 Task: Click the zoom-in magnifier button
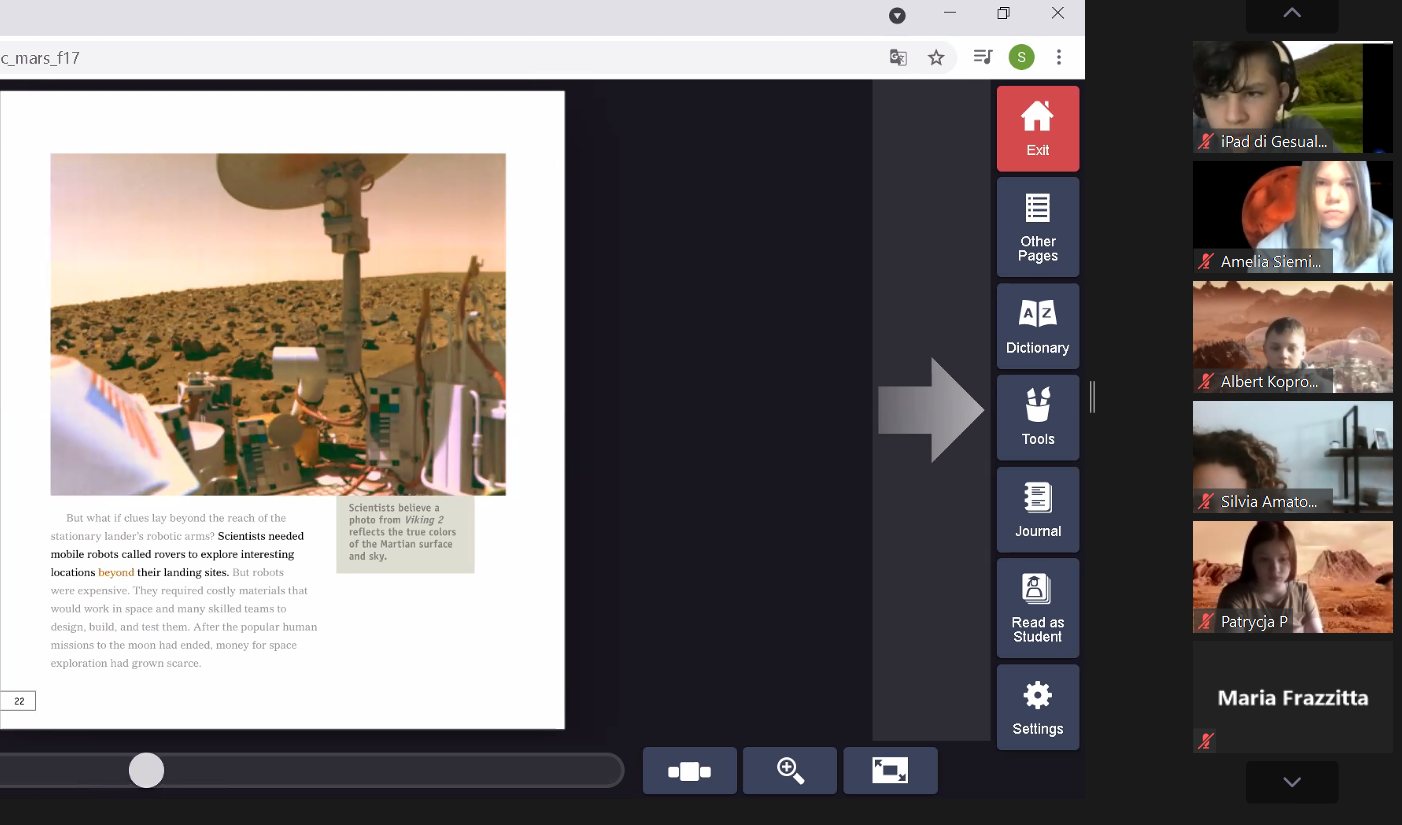coord(790,771)
